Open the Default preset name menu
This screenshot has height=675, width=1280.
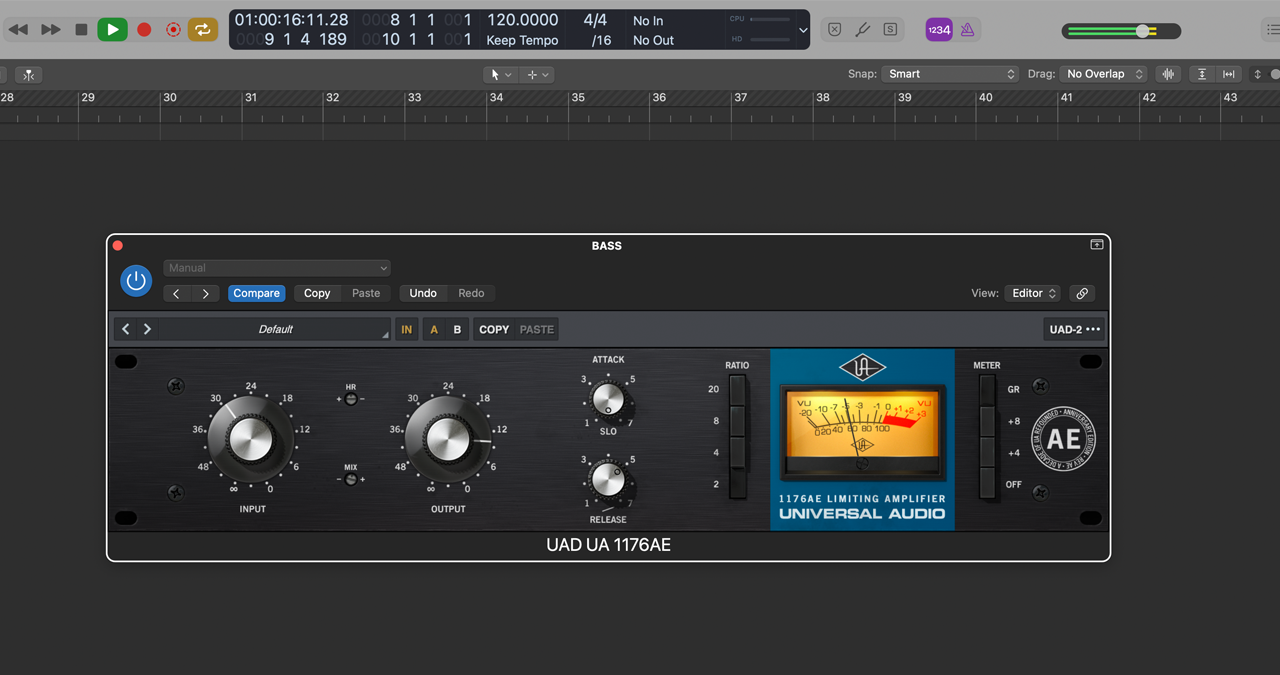coord(275,329)
